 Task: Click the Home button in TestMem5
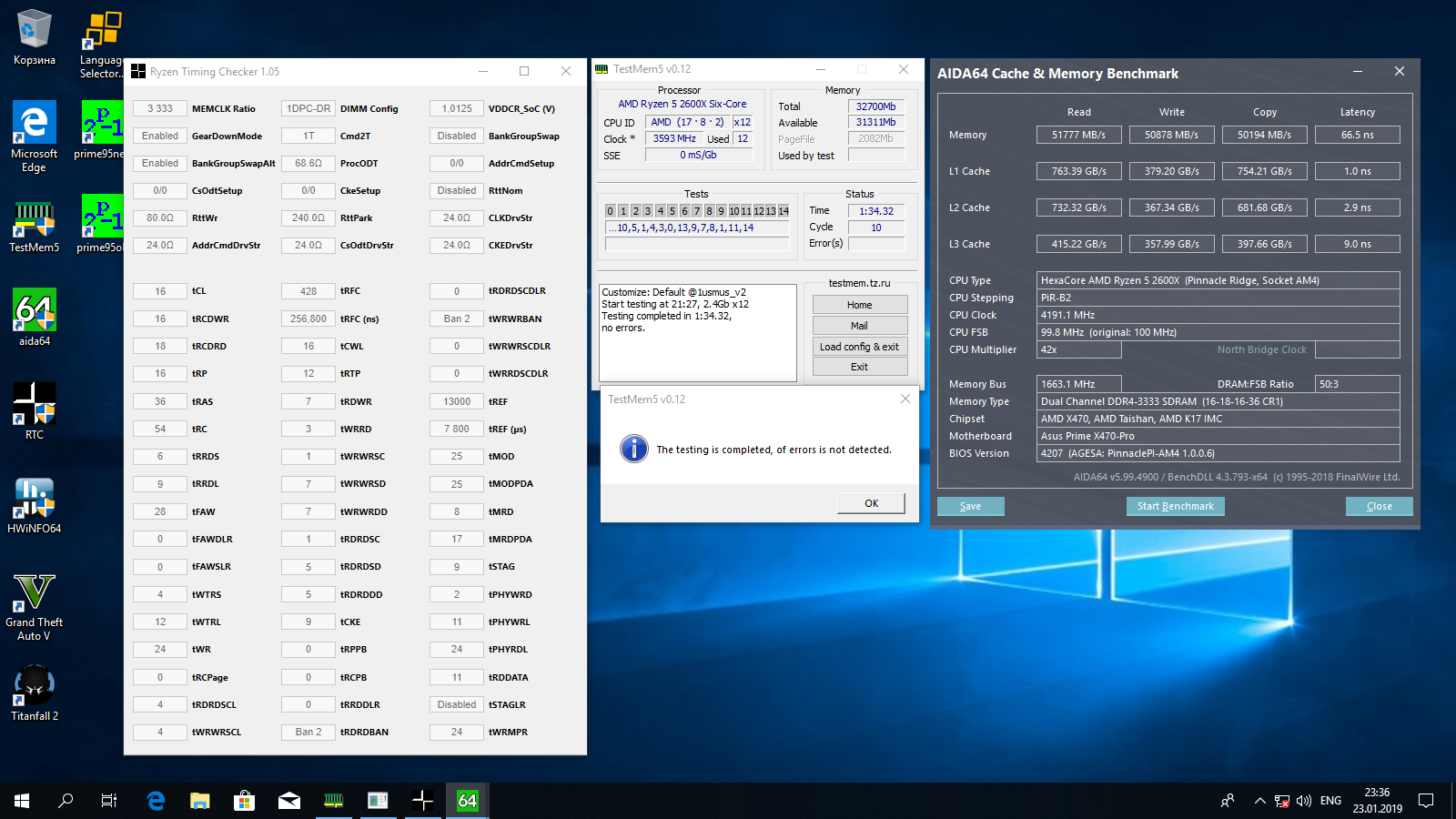coord(859,305)
